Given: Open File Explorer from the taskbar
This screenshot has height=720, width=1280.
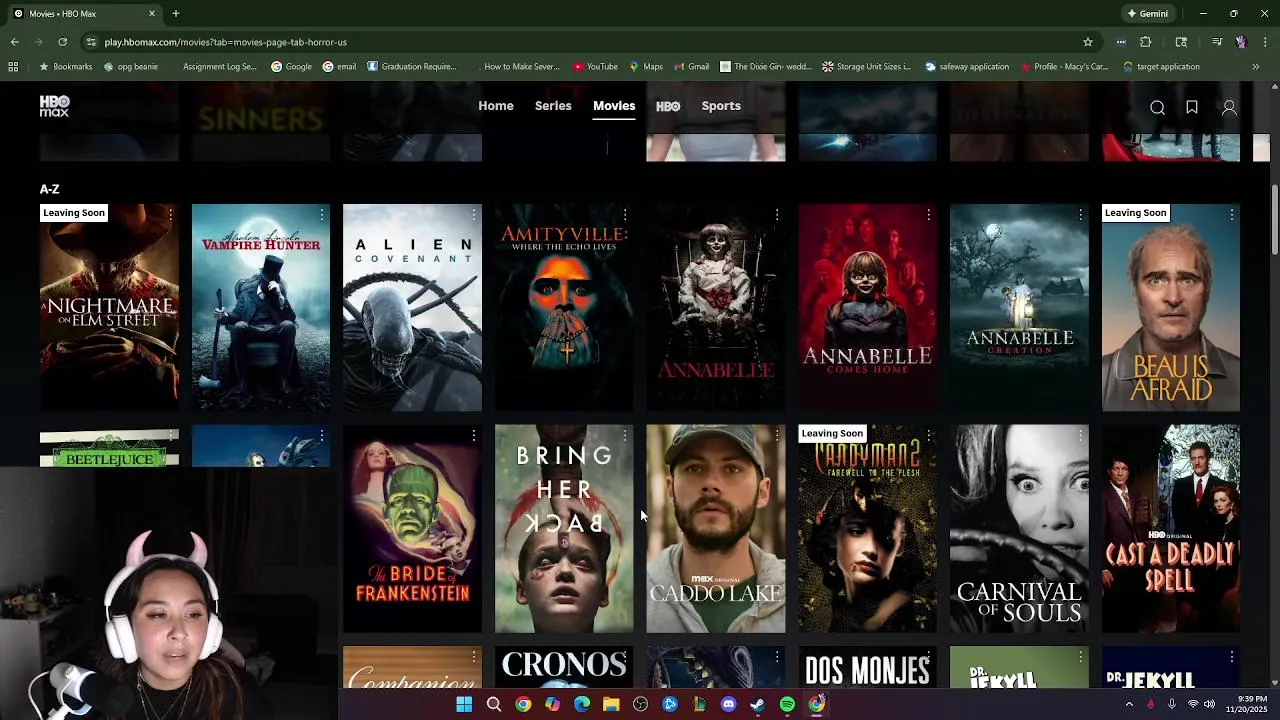Looking at the screenshot, I should (x=611, y=704).
